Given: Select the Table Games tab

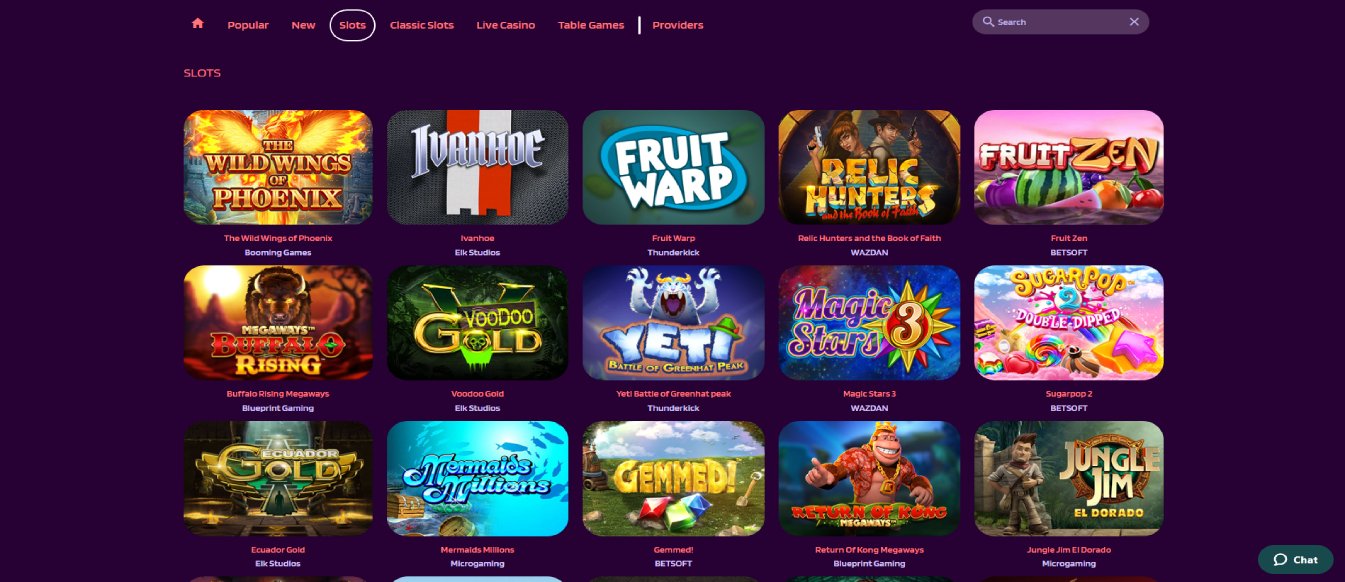Looking at the screenshot, I should [591, 25].
